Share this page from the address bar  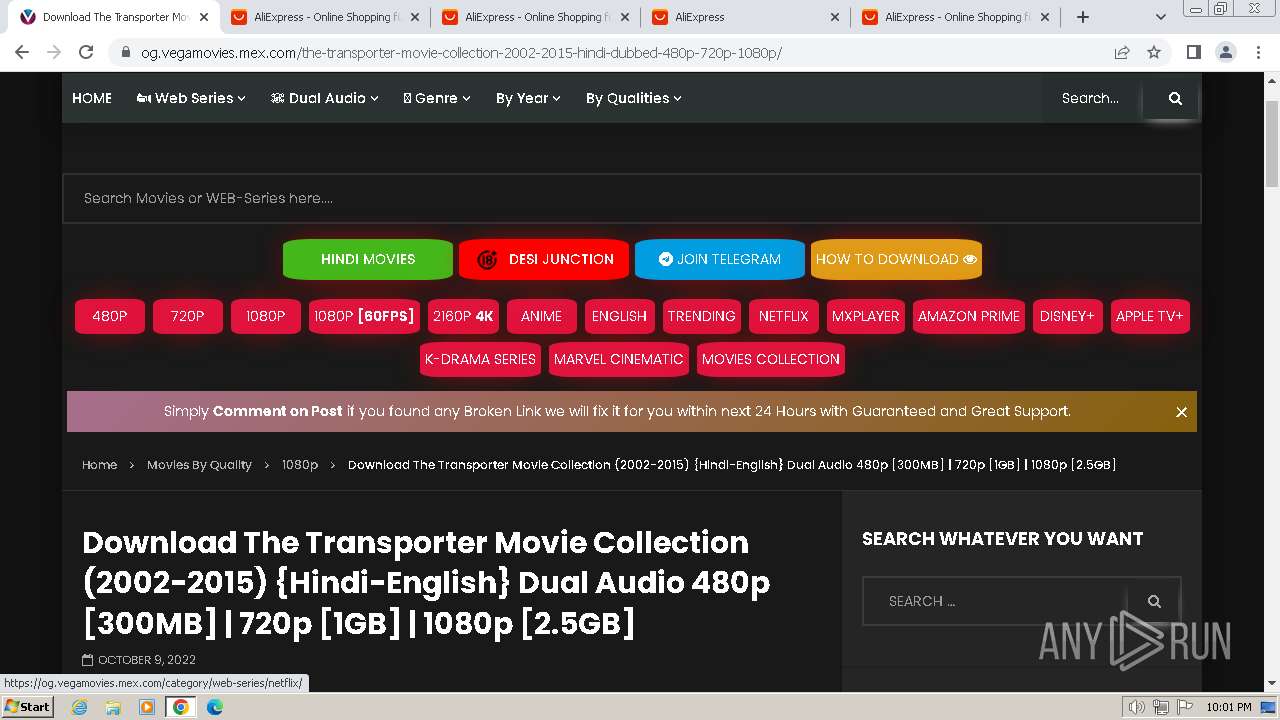(1122, 52)
